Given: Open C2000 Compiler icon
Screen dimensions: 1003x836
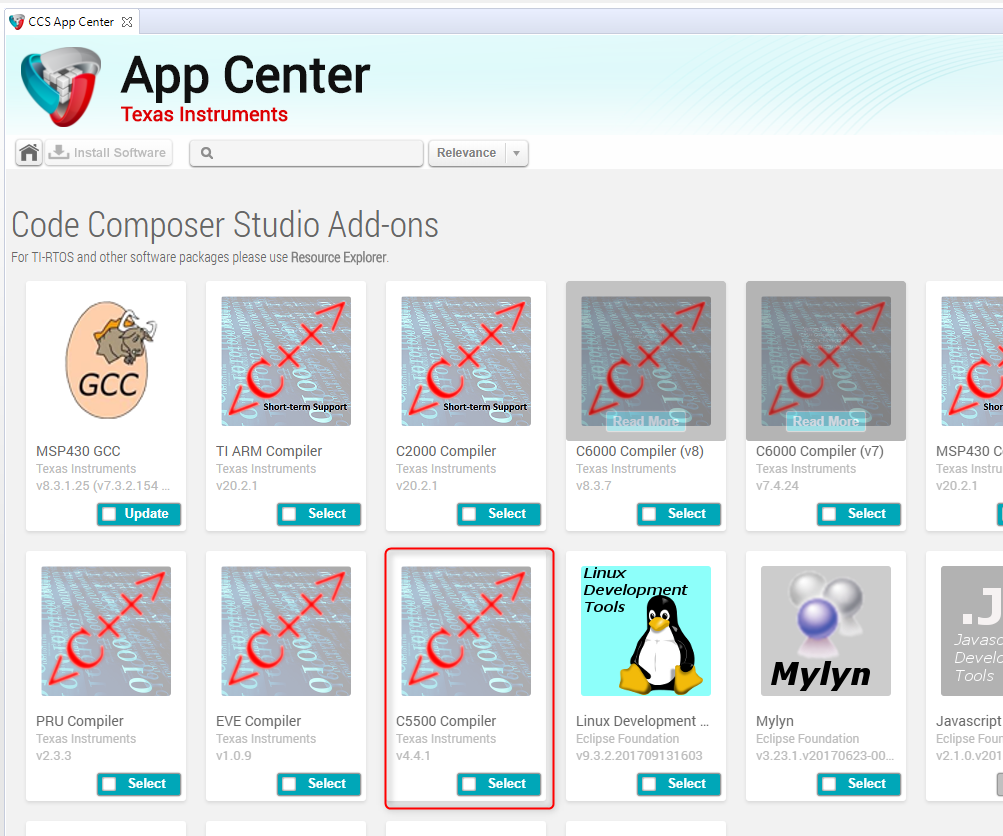Looking at the screenshot, I should (466, 361).
